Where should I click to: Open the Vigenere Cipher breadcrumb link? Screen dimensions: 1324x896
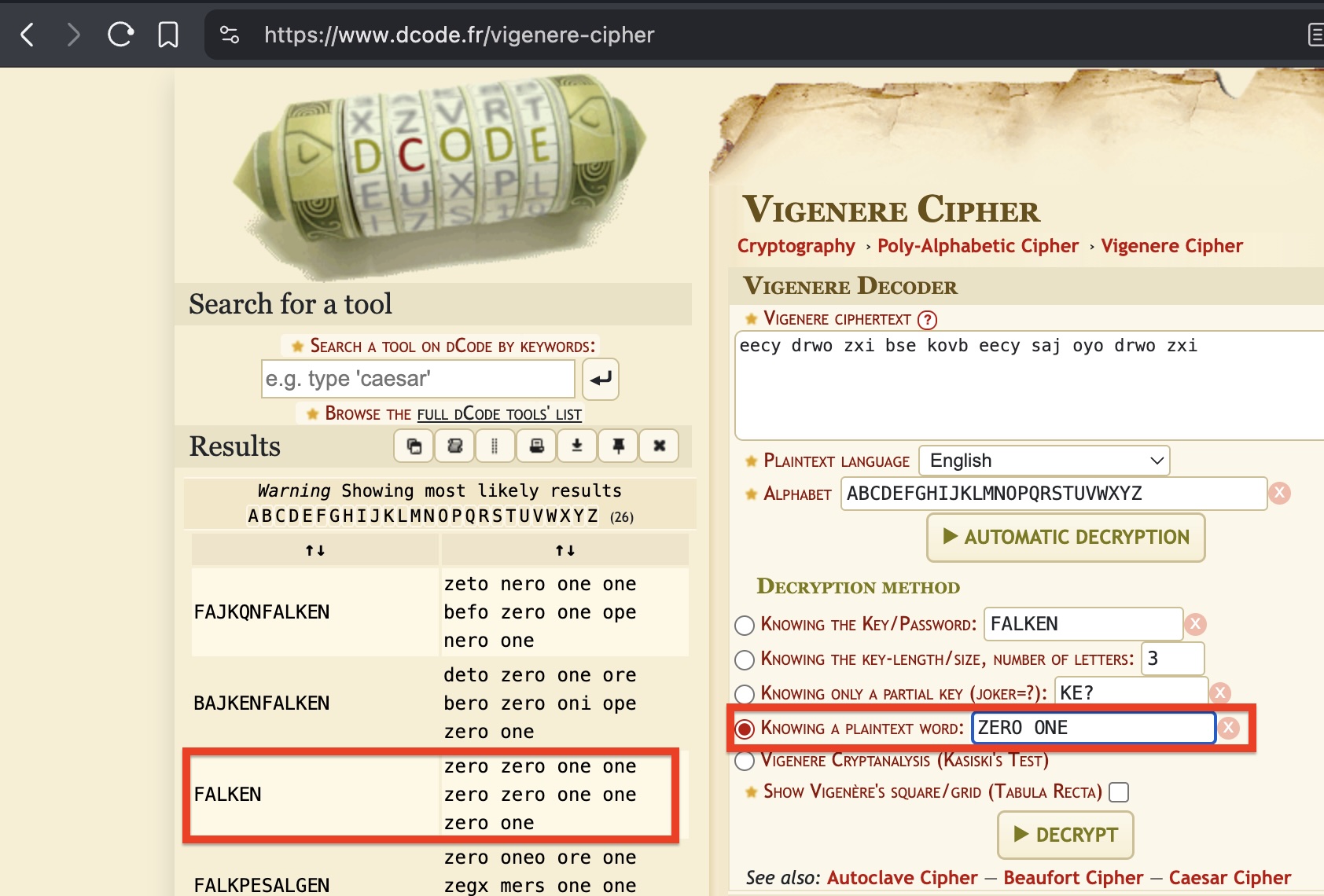click(x=1172, y=246)
